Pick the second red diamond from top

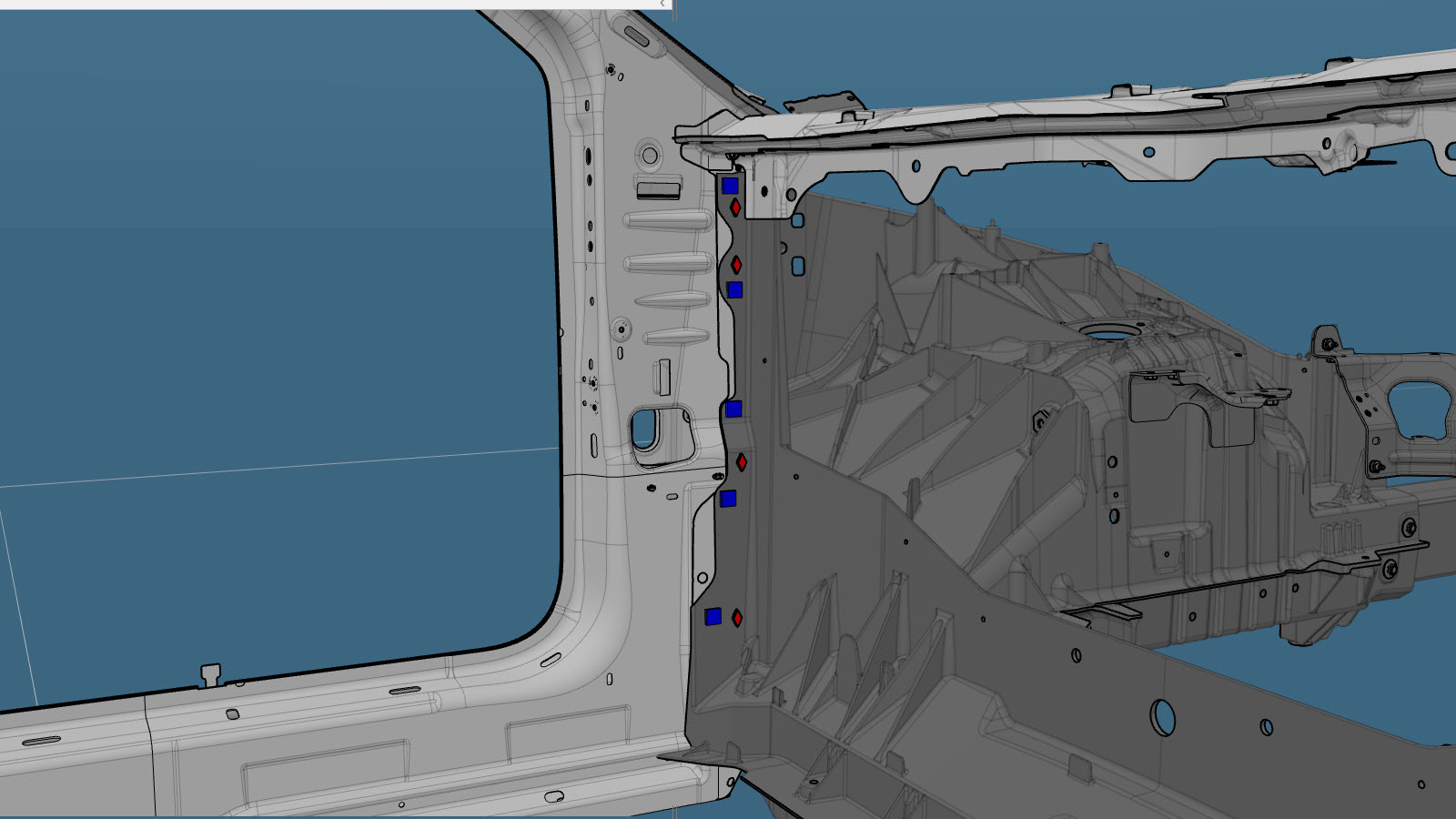[x=736, y=265]
